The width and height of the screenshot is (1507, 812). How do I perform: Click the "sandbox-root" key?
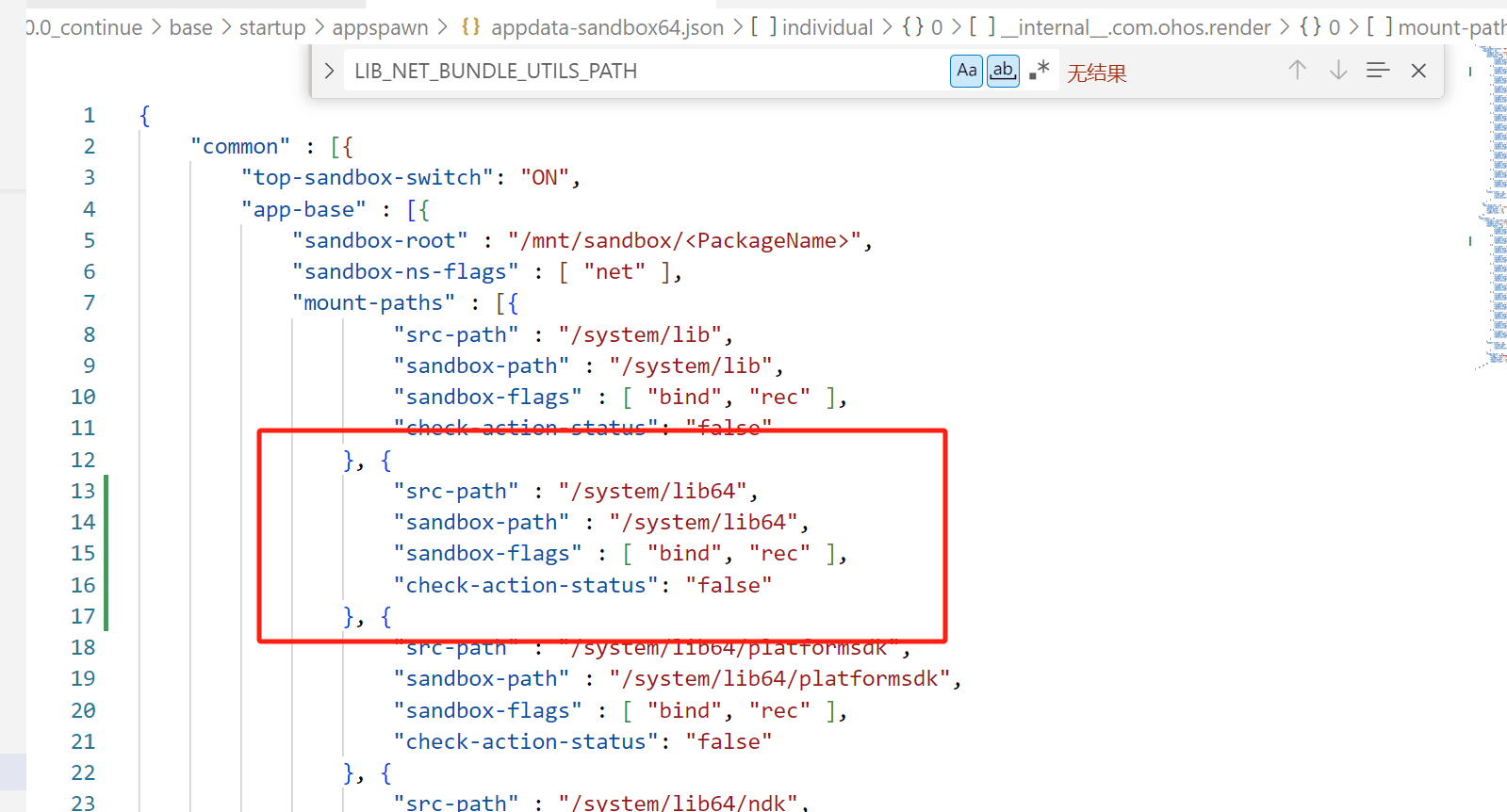click(x=380, y=240)
